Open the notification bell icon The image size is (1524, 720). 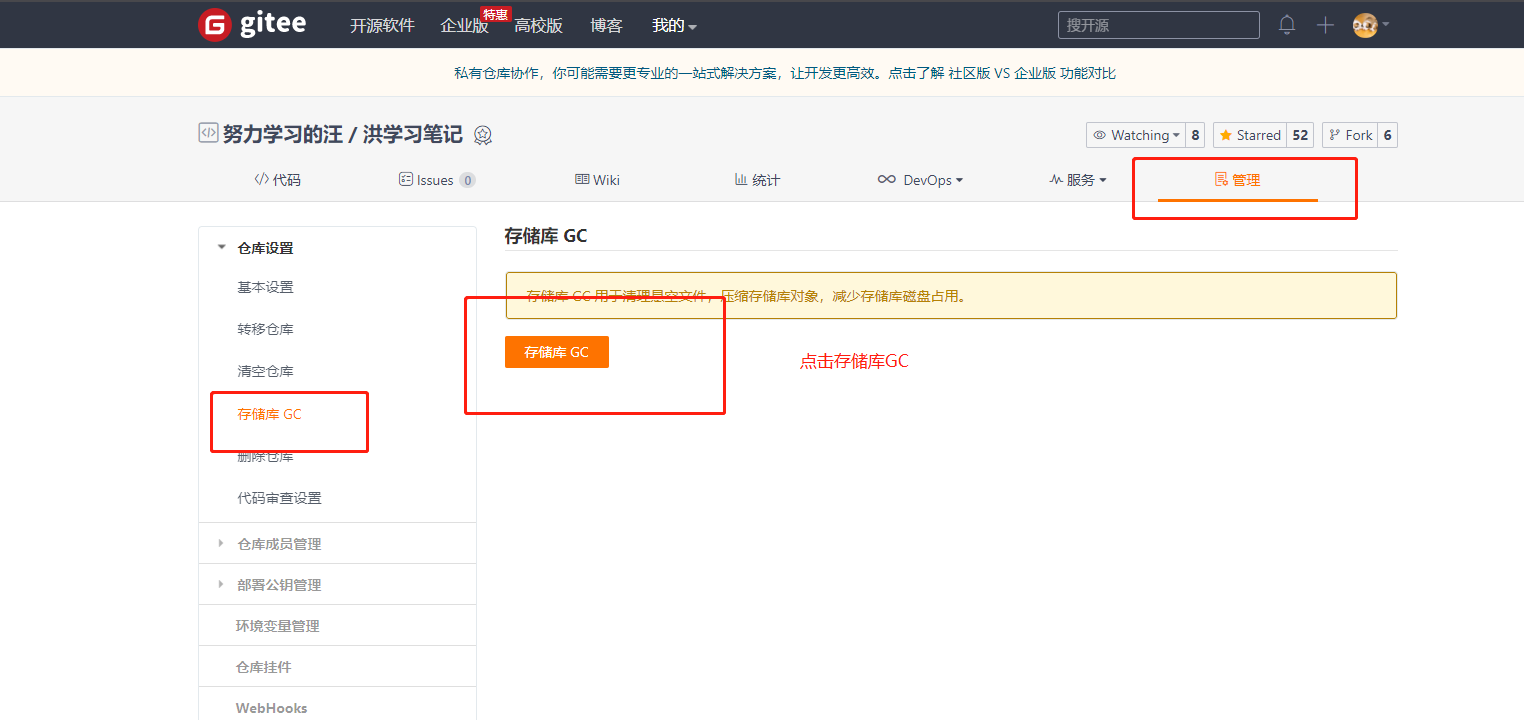click(x=1287, y=25)
